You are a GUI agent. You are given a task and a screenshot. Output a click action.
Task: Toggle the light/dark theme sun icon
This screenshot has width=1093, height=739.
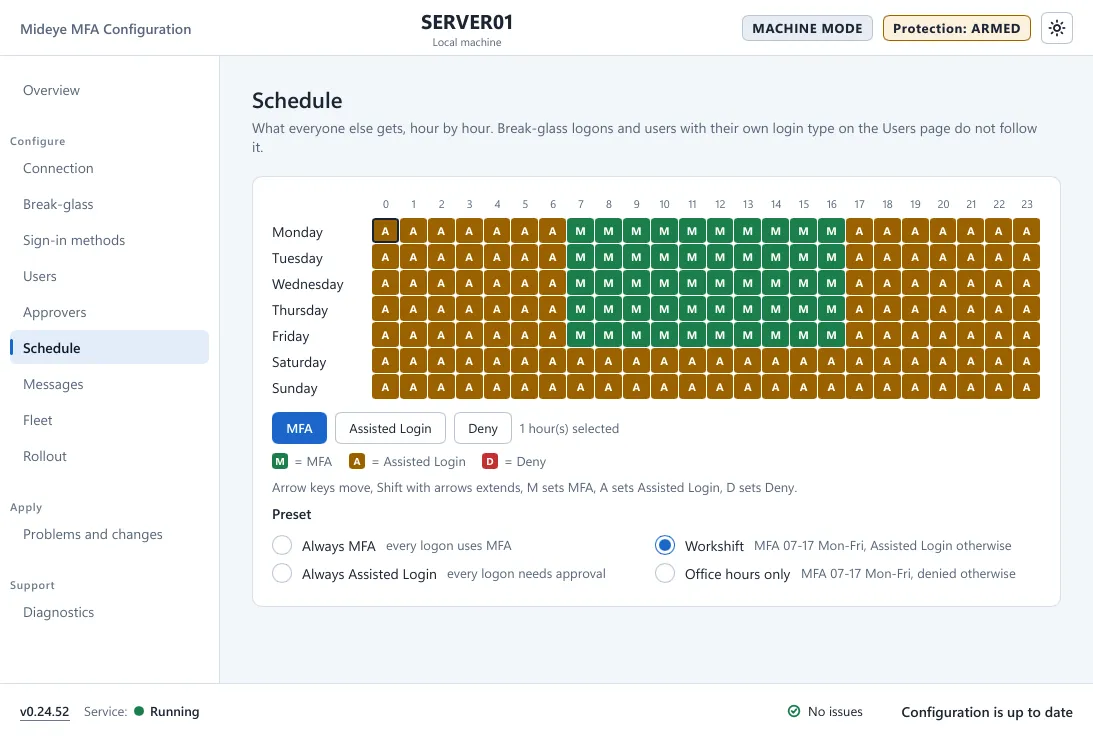[1057, 29]
